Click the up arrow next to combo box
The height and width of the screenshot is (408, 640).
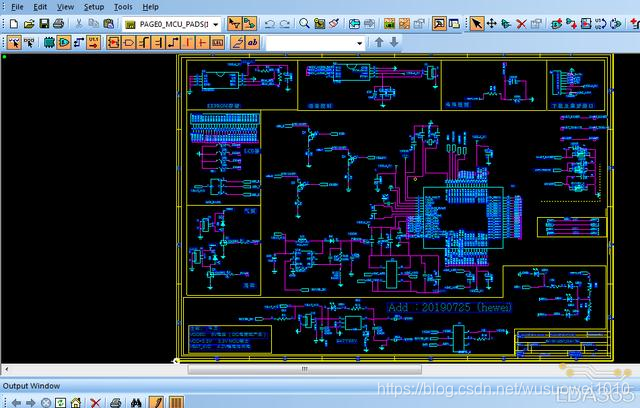[x=379, y=42]
